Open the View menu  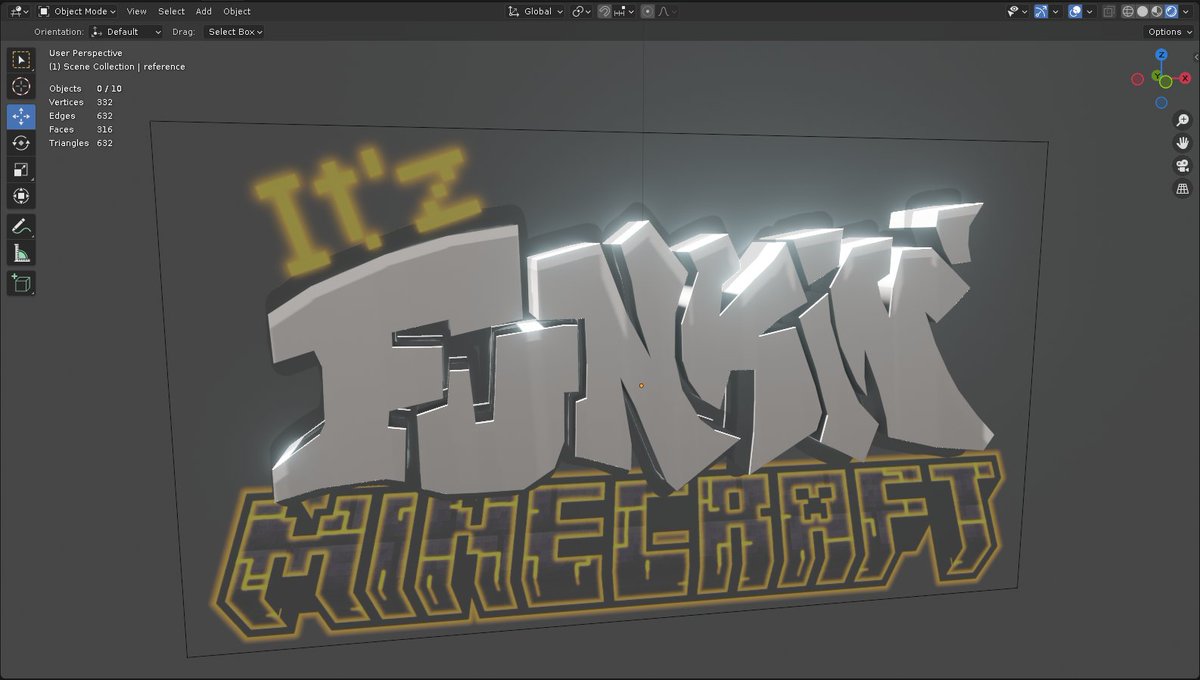click(x=137, y=11)
